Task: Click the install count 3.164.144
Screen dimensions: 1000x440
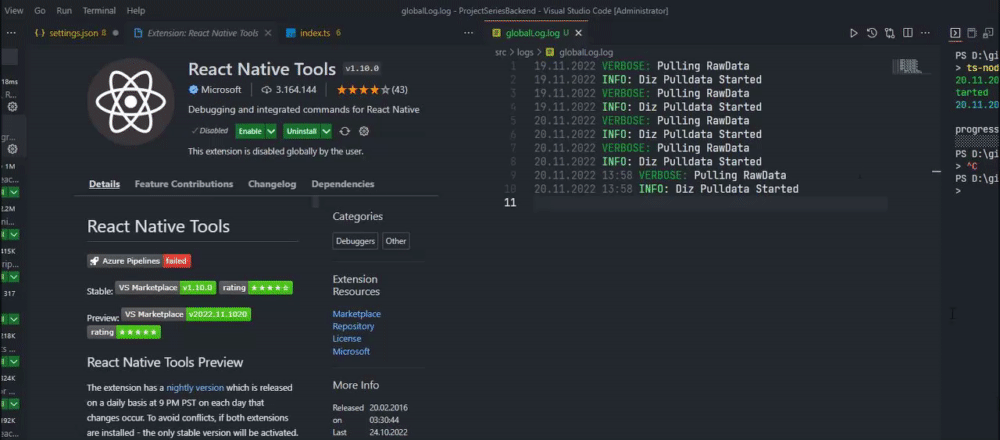Action: click(x=289, y=90)
